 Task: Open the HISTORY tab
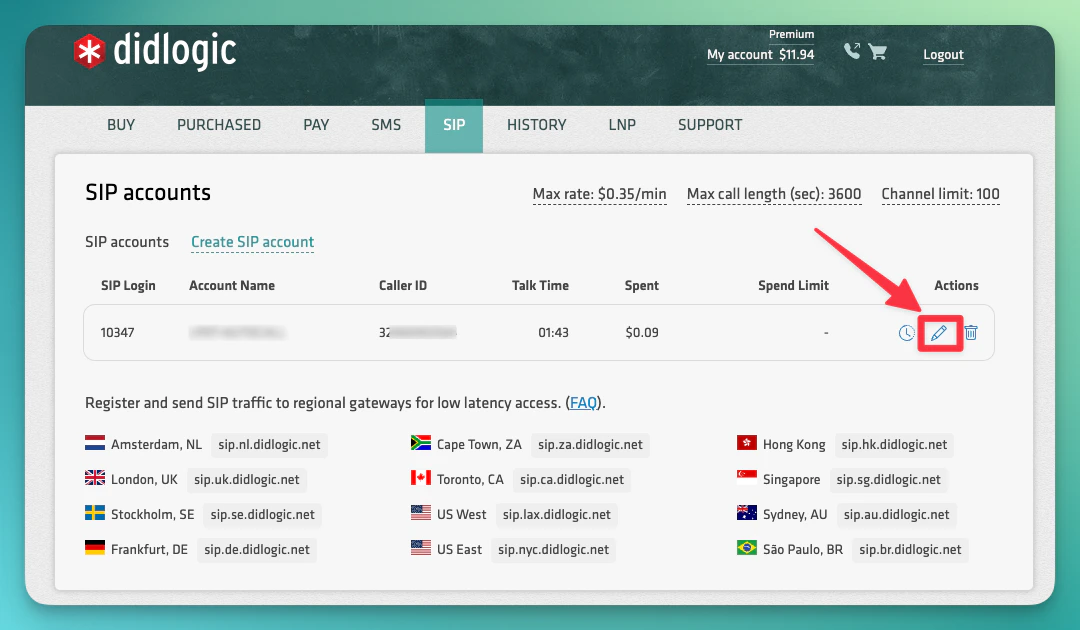coord(536,125)
